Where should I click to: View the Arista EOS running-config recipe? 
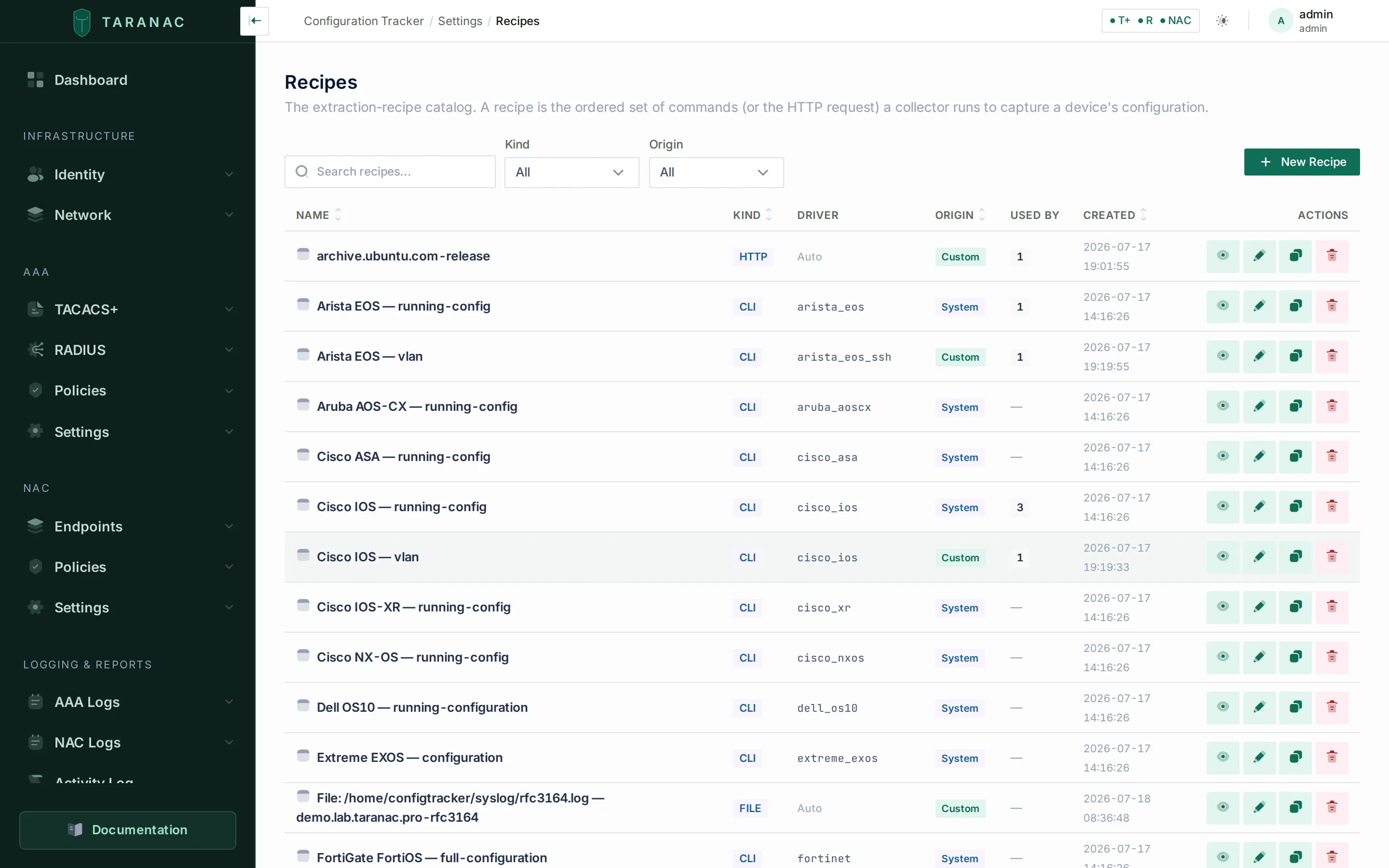coord(1223,306)
